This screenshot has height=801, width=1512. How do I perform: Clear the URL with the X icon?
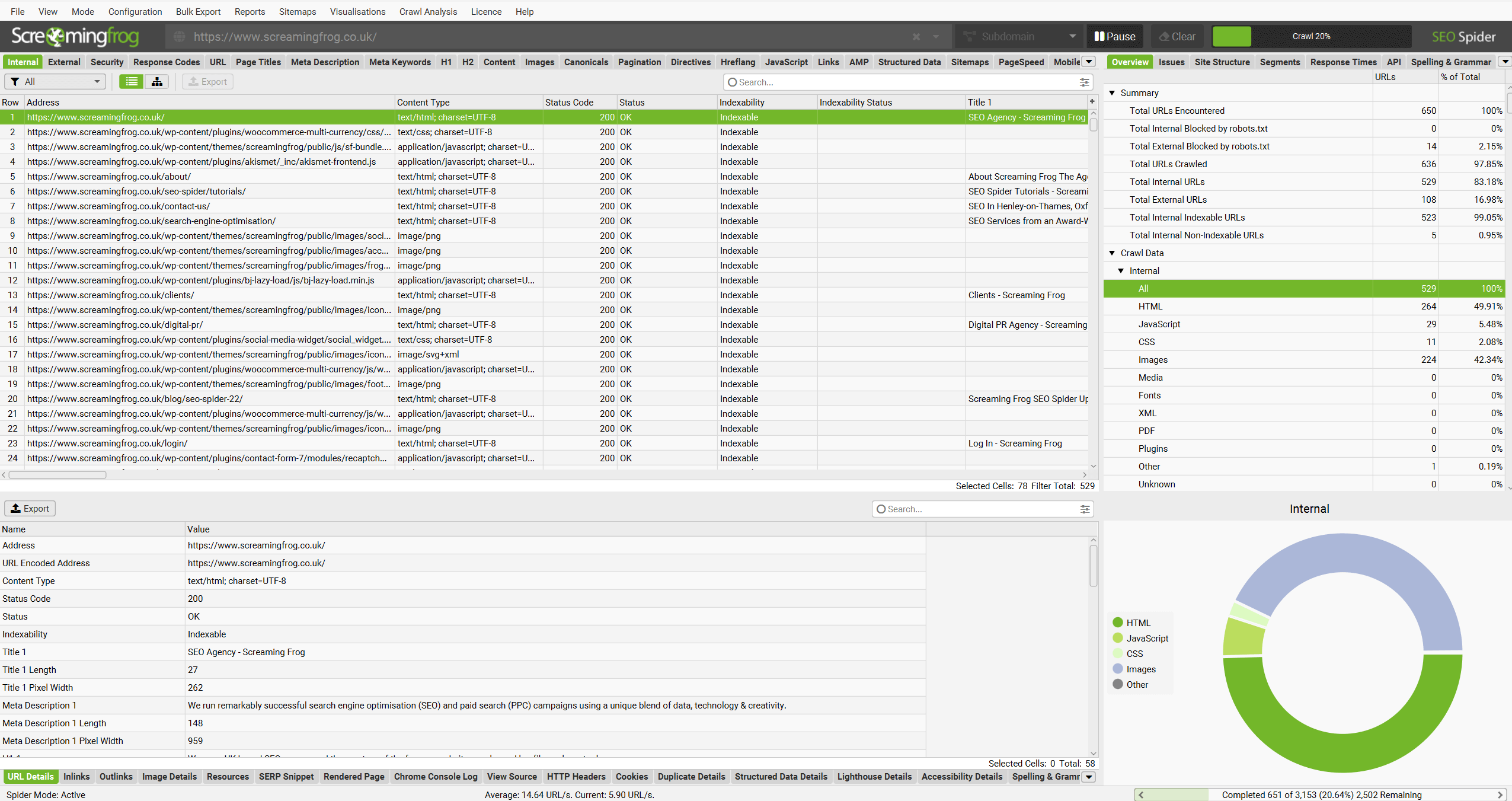click(x=916, y=37)
